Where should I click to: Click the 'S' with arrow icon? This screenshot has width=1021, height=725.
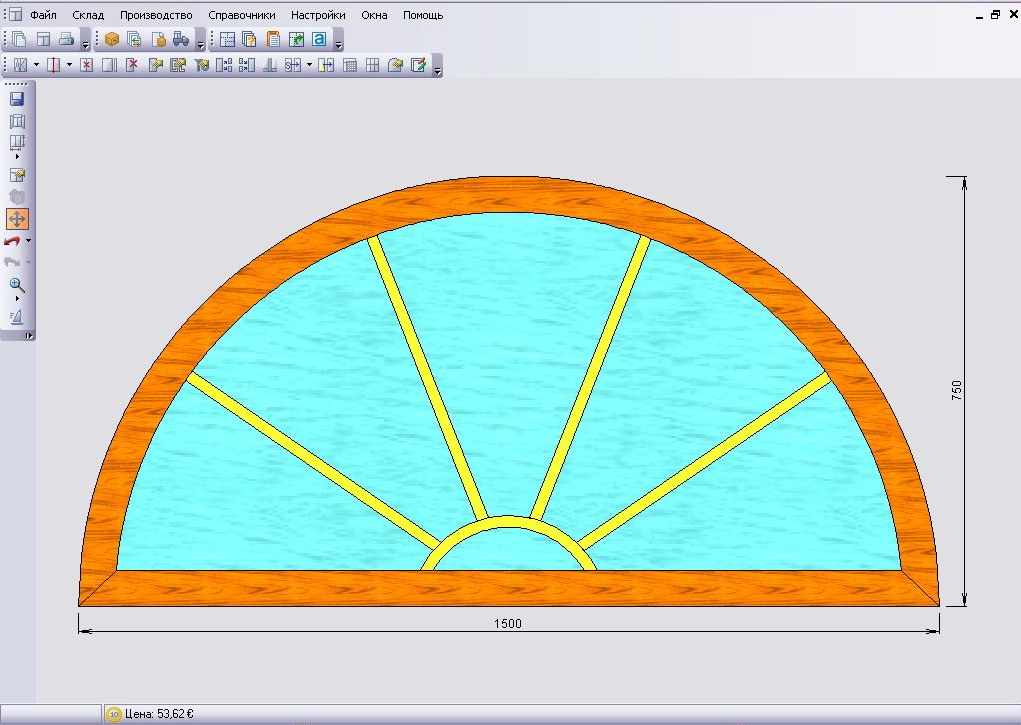pos(293,65)
